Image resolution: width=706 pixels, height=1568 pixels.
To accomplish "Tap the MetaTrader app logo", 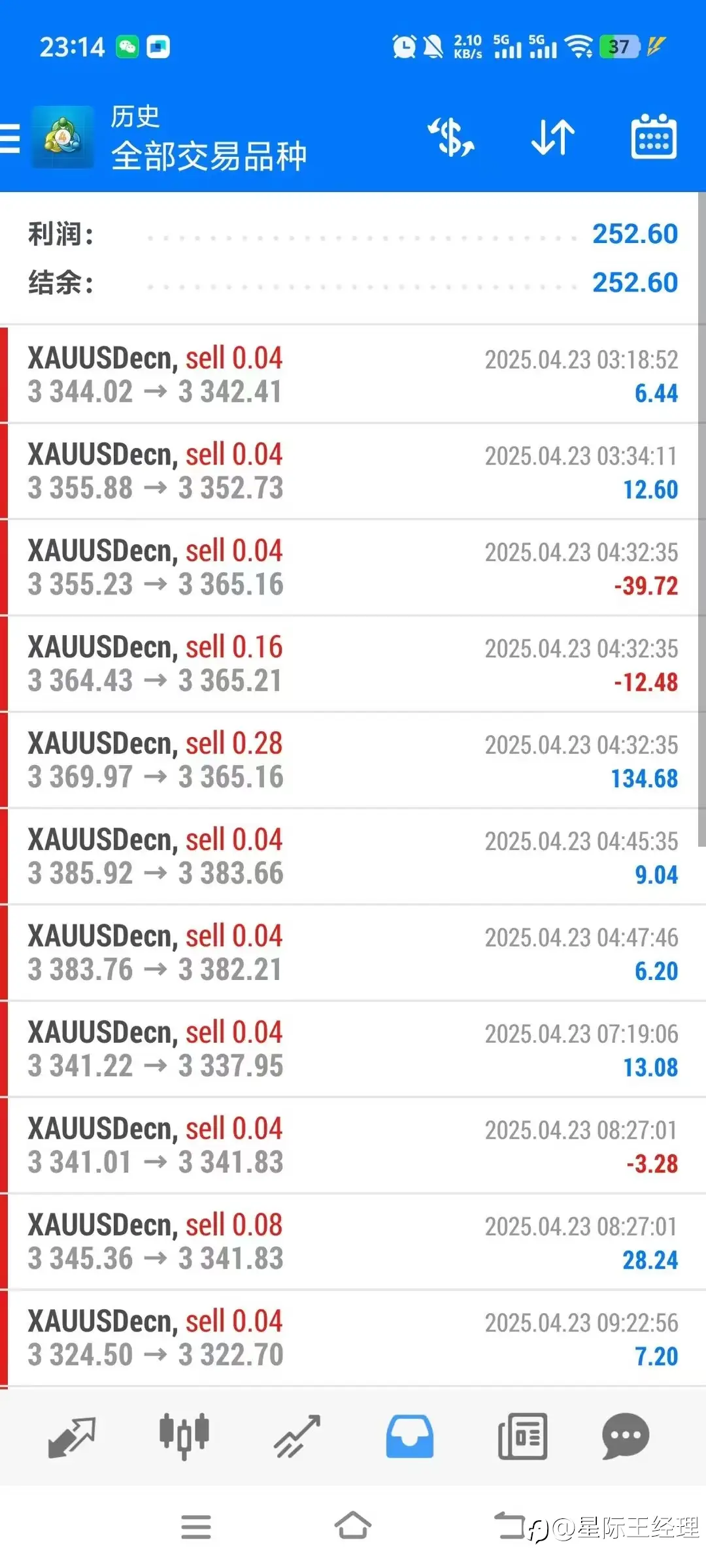I will 62,137.
